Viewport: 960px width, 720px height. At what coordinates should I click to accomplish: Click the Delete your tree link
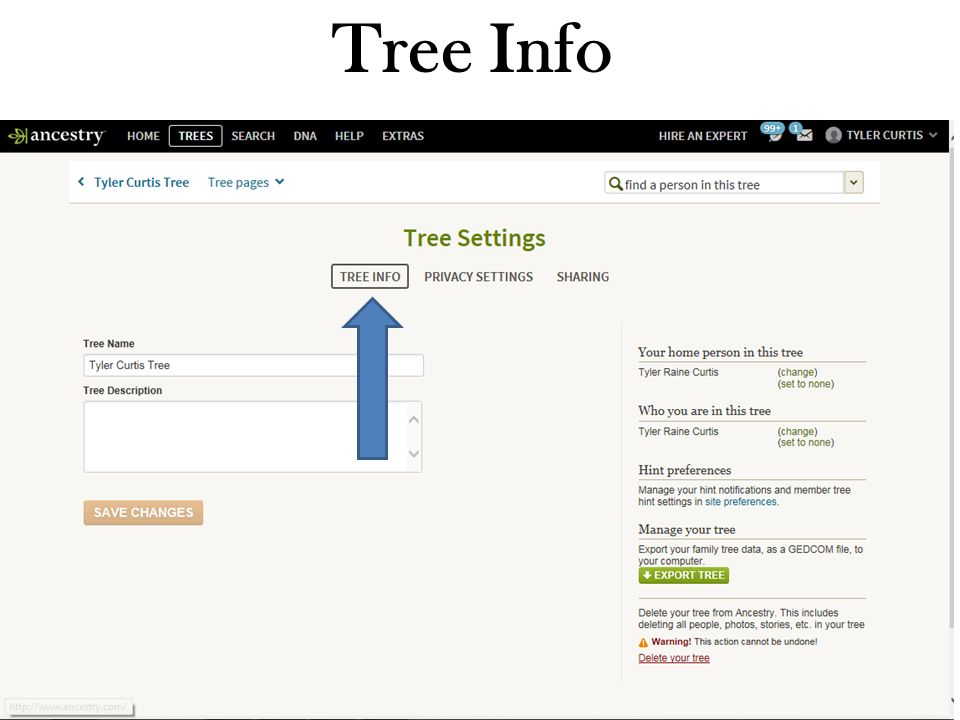point(673,658)
